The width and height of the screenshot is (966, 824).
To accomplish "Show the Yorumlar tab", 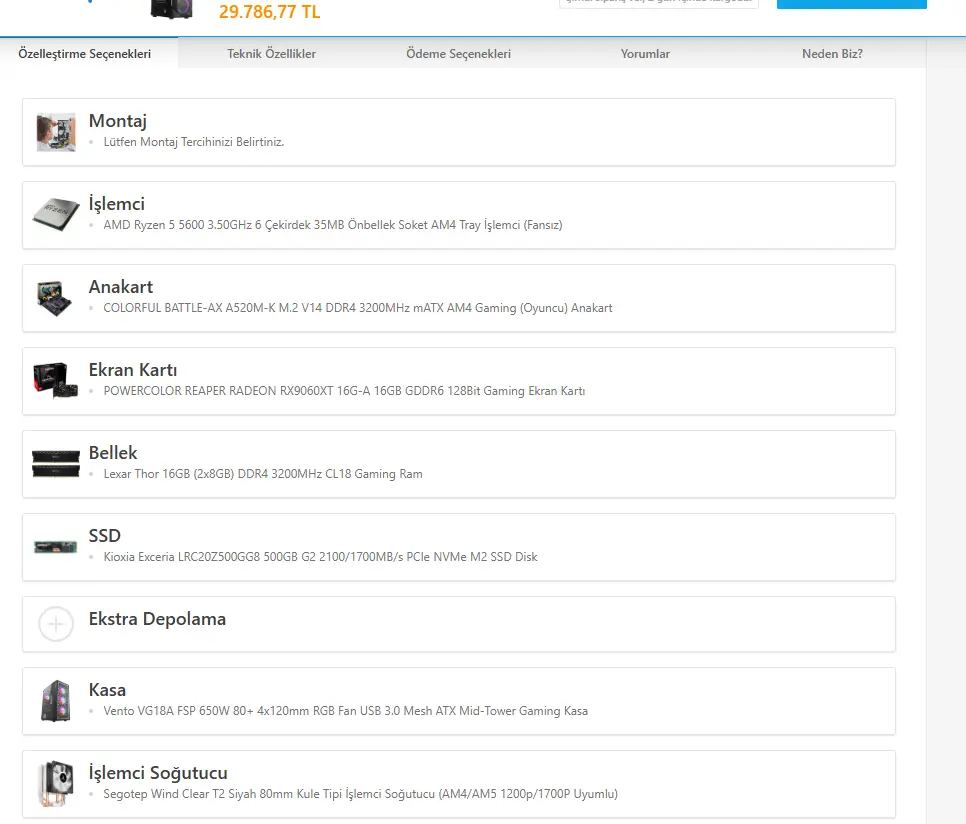I will click(x=645, y=54).
